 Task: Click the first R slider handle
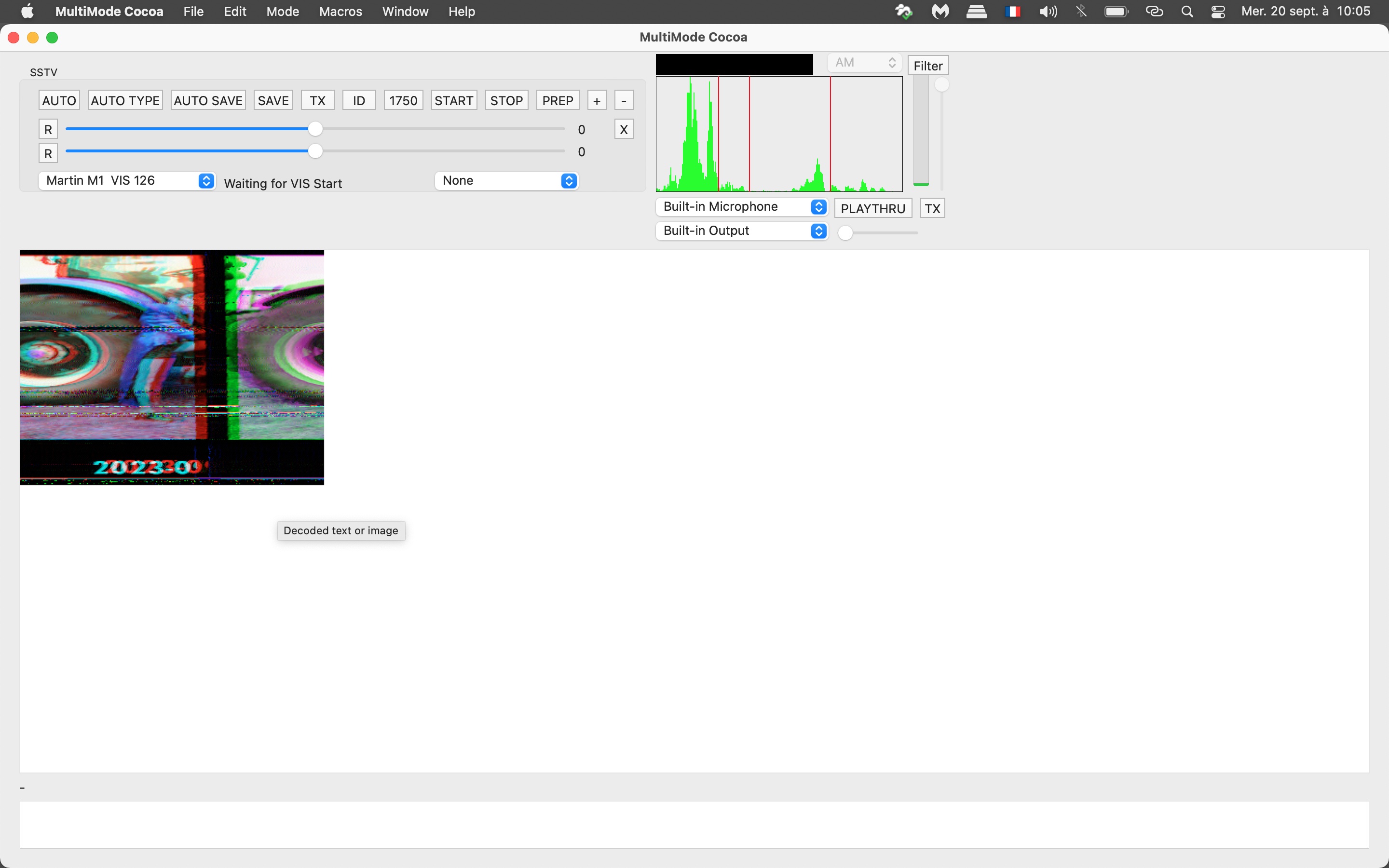click(315, 129)
